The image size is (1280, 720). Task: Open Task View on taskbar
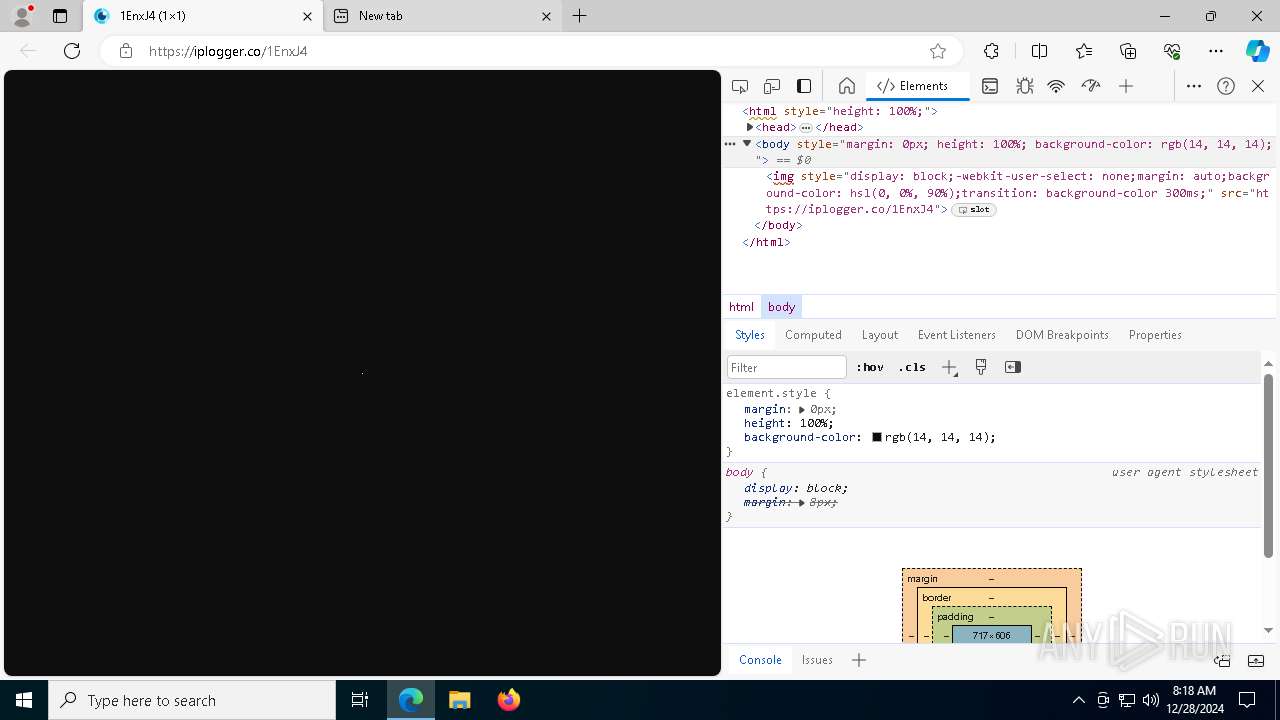click(360, 700)
